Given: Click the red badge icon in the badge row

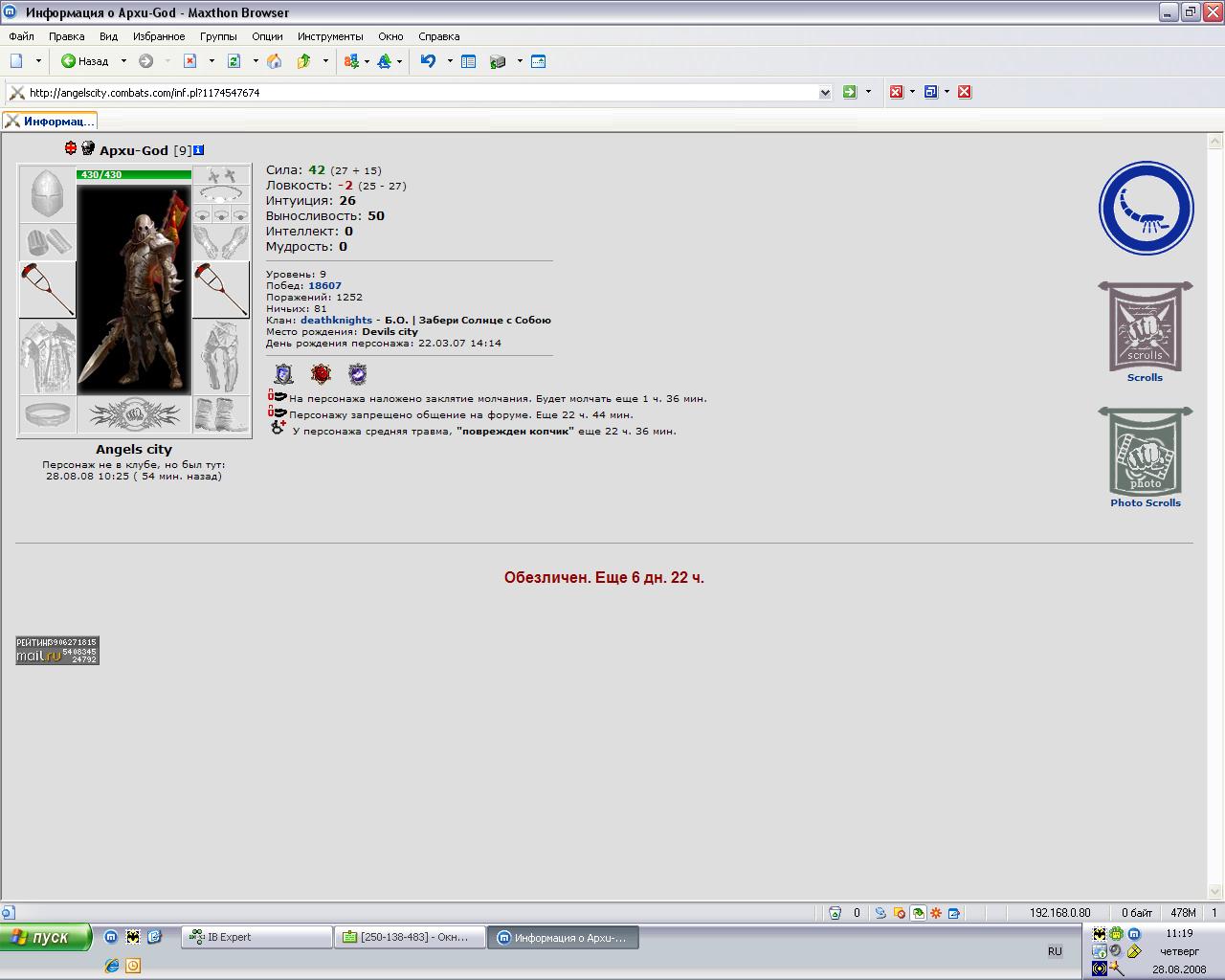Looking at the screenshot, I should 321,373.
